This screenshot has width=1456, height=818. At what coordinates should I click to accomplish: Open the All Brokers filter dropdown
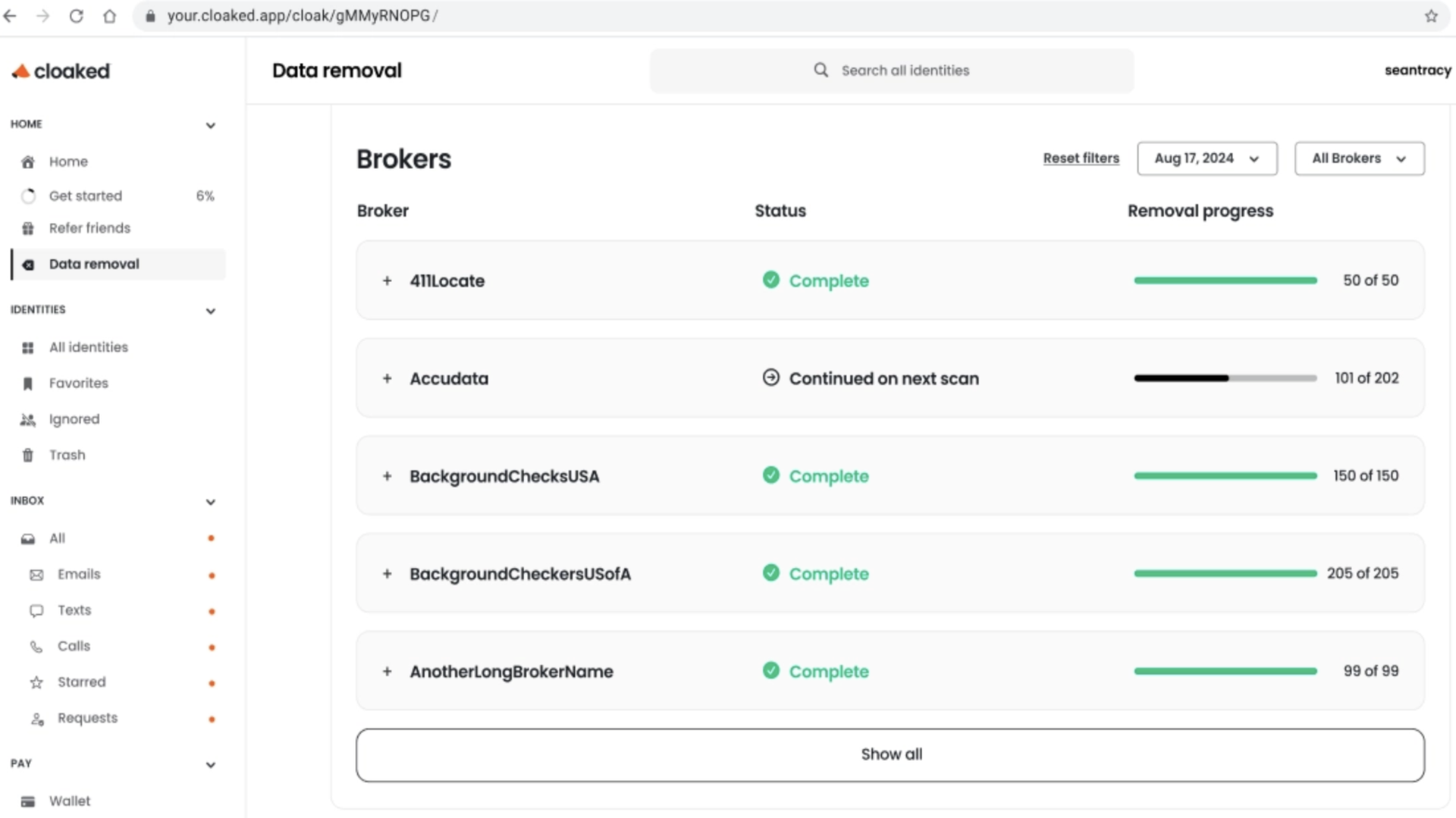(1359, 158)
